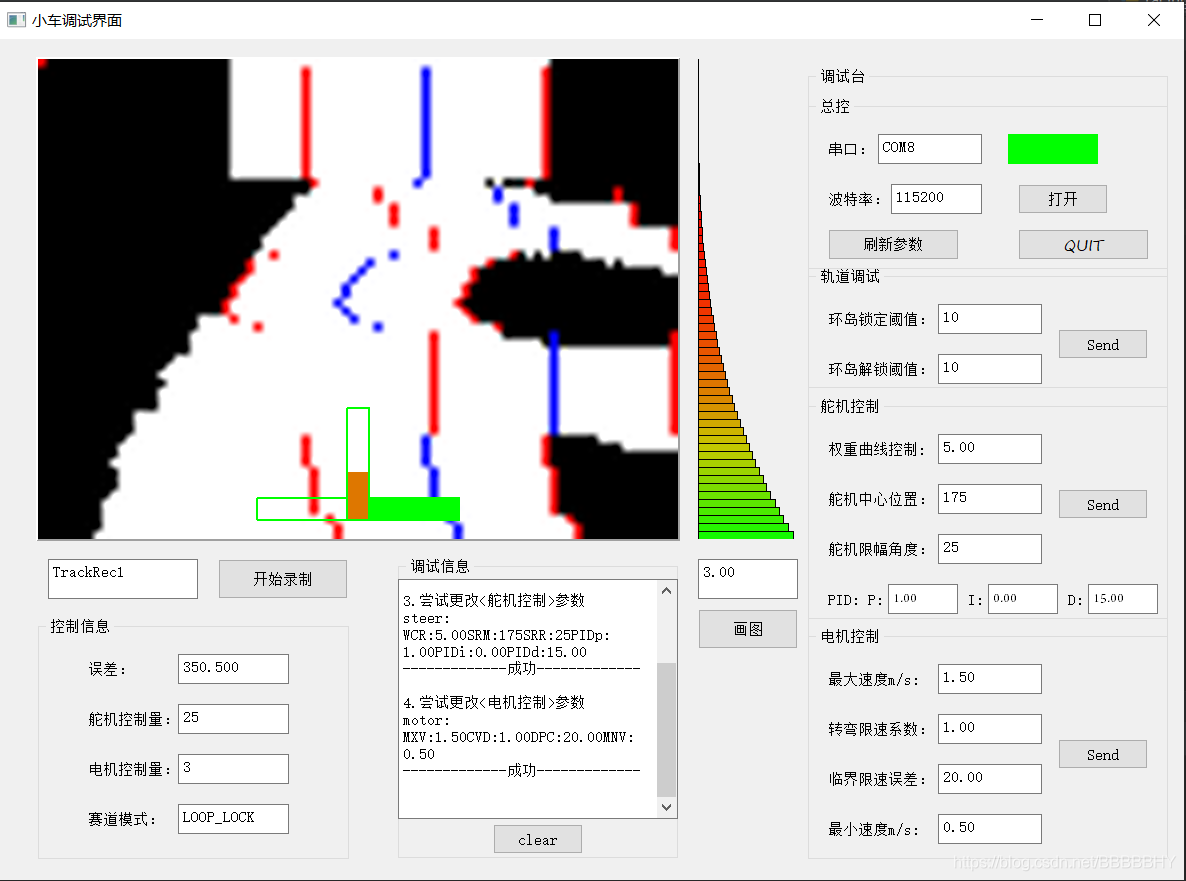The height and width of the screenshot is (881, 1186).
Task: Click the 刷新参数 button
Action: click(893, 244)
